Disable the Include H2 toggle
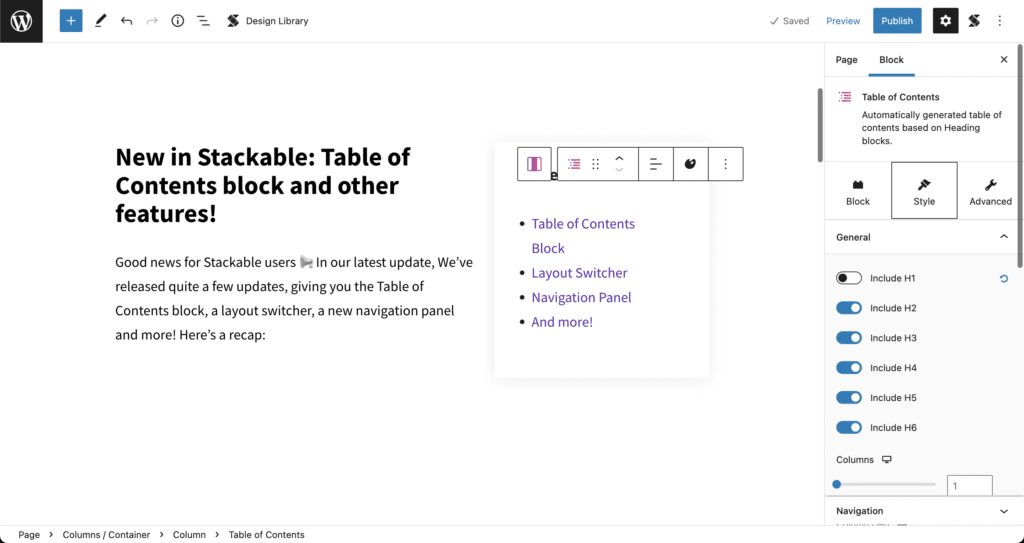 pyautogui.click(x=849, y=308)
